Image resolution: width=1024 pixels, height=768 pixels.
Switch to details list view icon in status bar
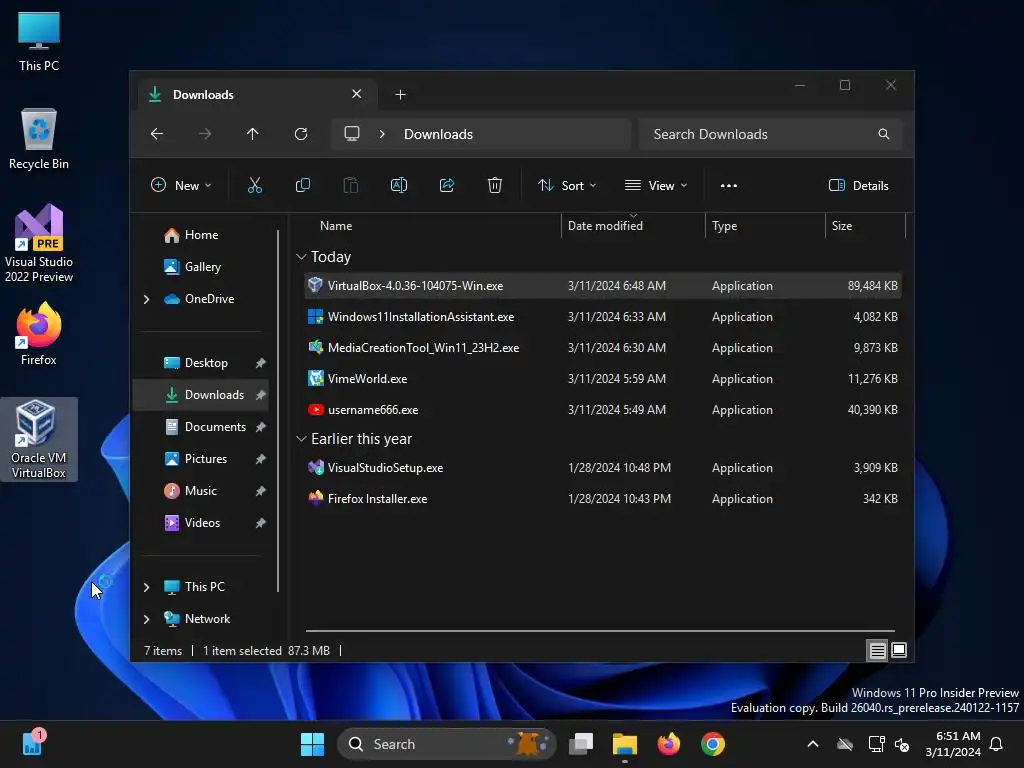pos(877,650)
